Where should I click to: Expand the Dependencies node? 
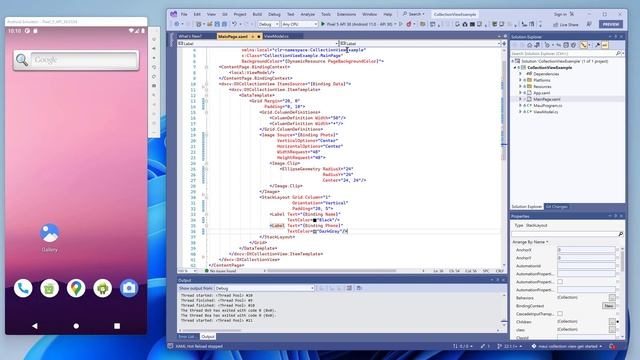point(520,74)
